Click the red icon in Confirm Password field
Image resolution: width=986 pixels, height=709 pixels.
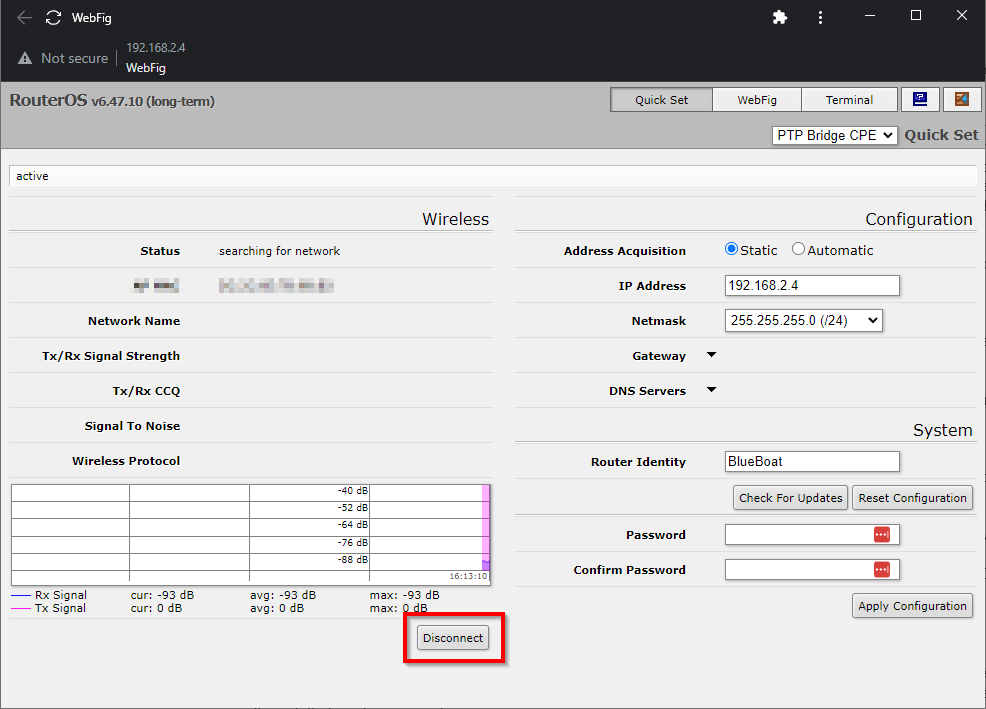[881, 570]
